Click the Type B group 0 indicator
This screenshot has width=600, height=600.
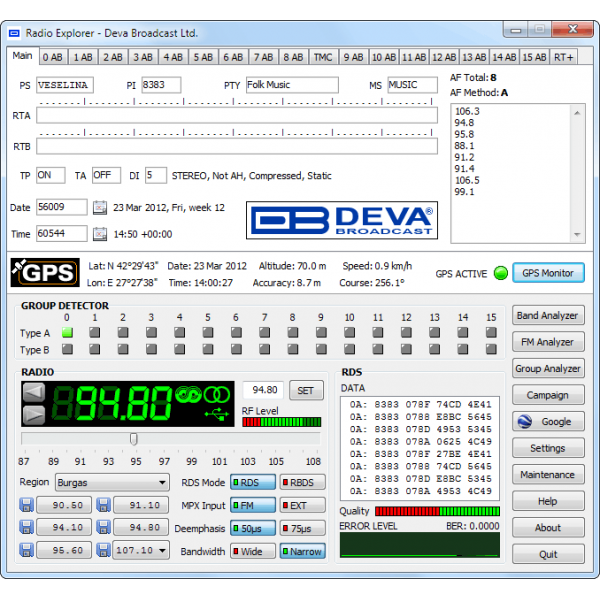click(67, 349)
